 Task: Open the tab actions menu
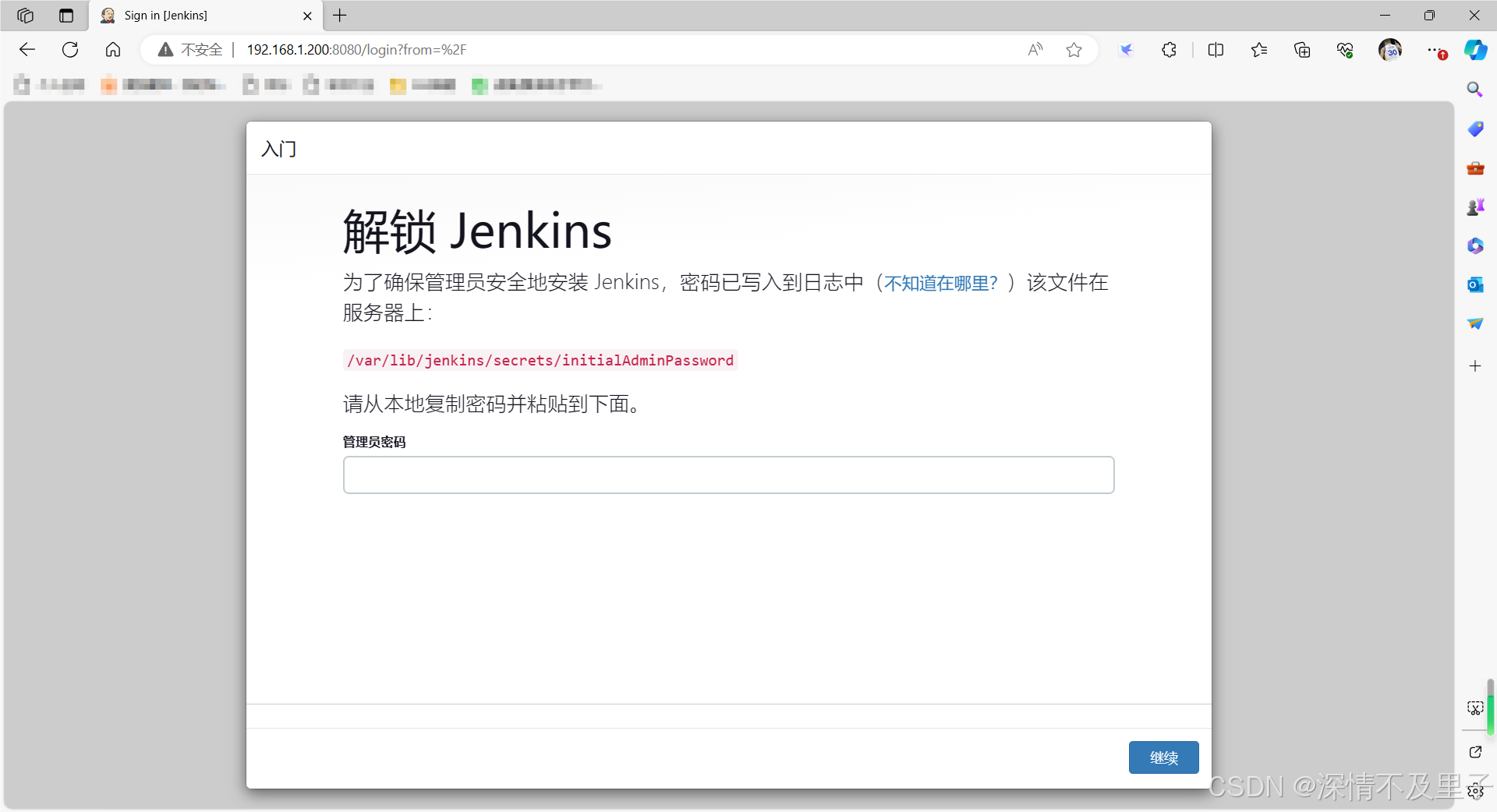(66, 16)
